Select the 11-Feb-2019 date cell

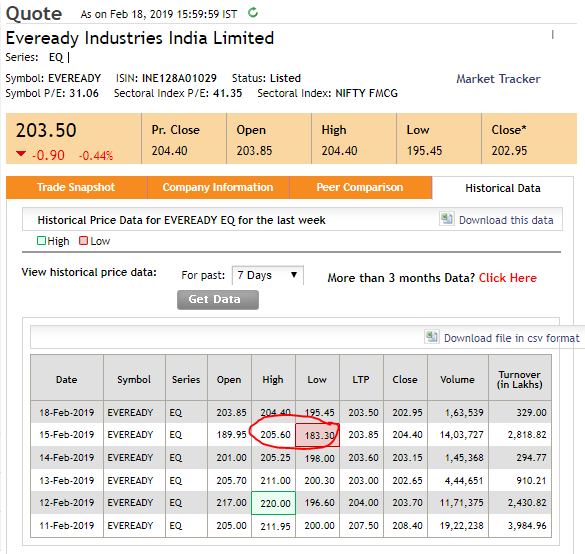67,525
